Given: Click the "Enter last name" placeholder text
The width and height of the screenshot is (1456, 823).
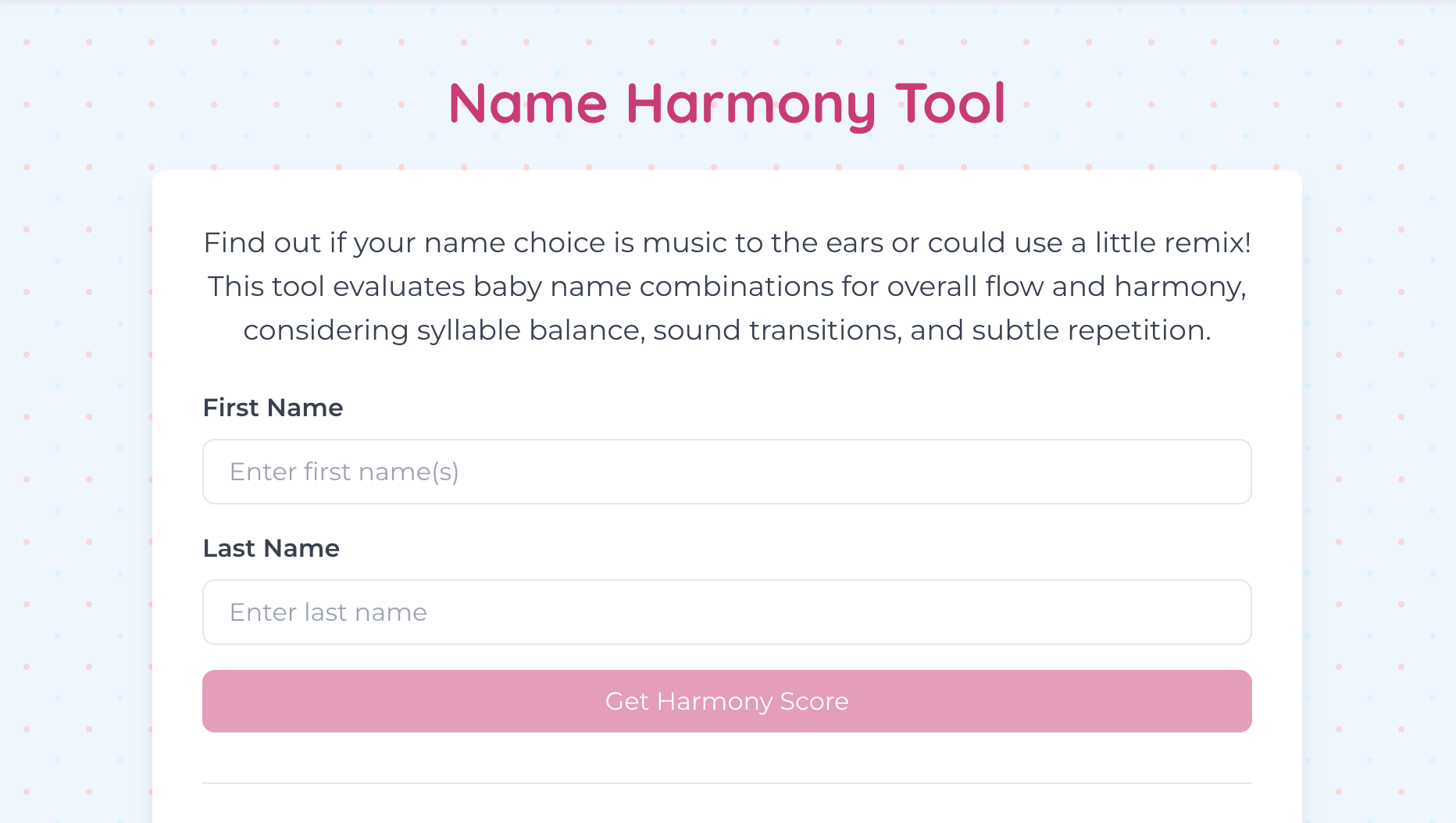Looking at the screenshot, I should 328,612.
